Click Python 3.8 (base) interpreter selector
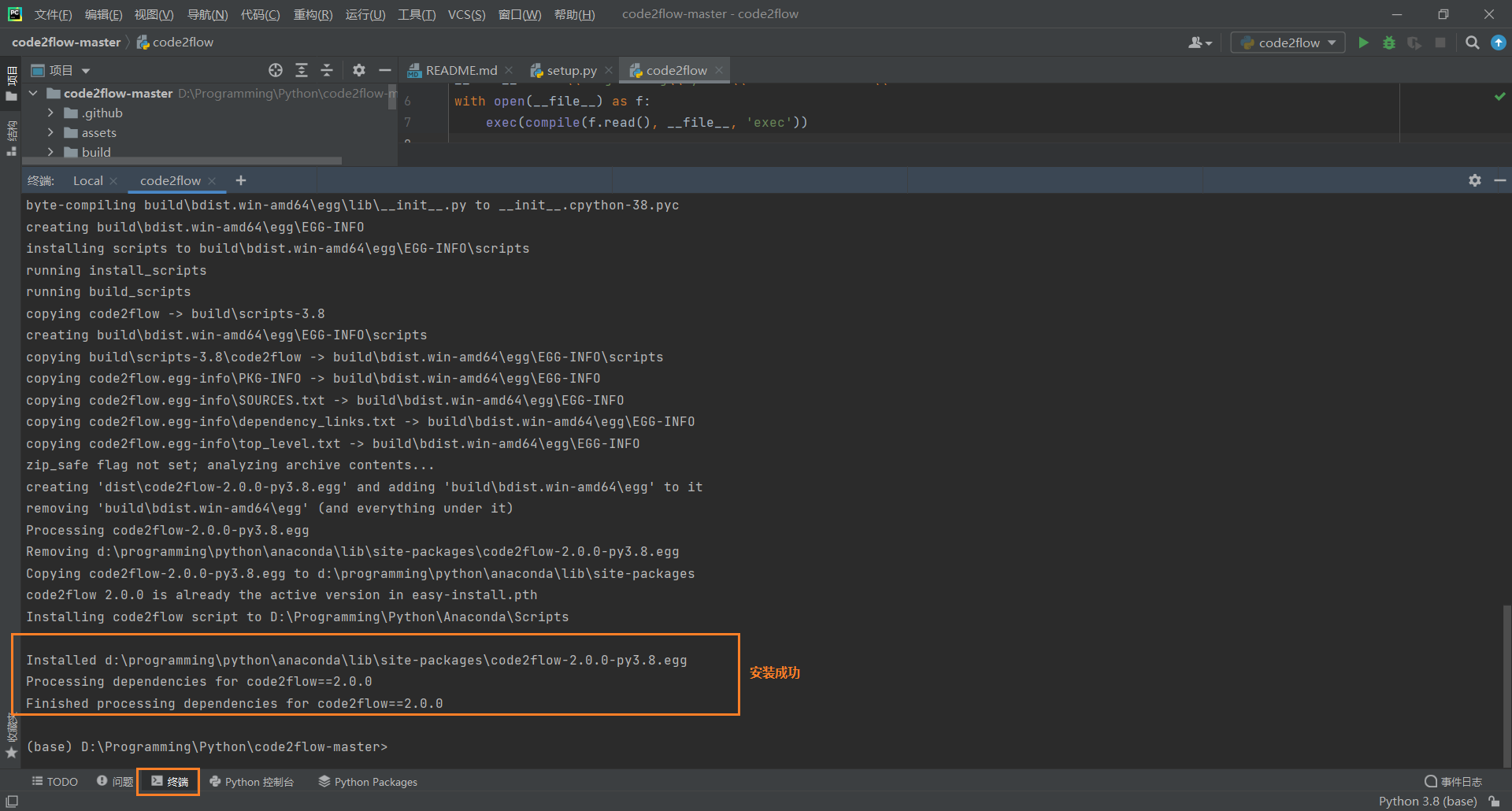The height and width of the screenshot is (811, 1512). coord(1427,801)
